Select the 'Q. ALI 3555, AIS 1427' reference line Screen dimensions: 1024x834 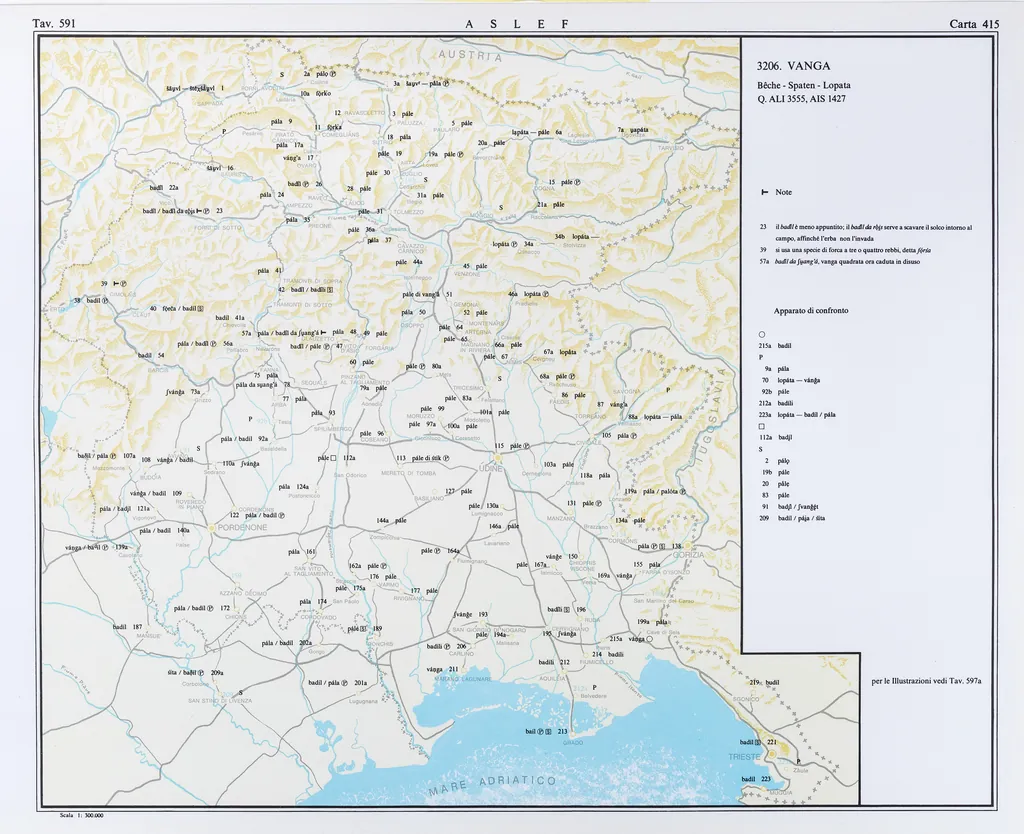[x=803, y=98]
